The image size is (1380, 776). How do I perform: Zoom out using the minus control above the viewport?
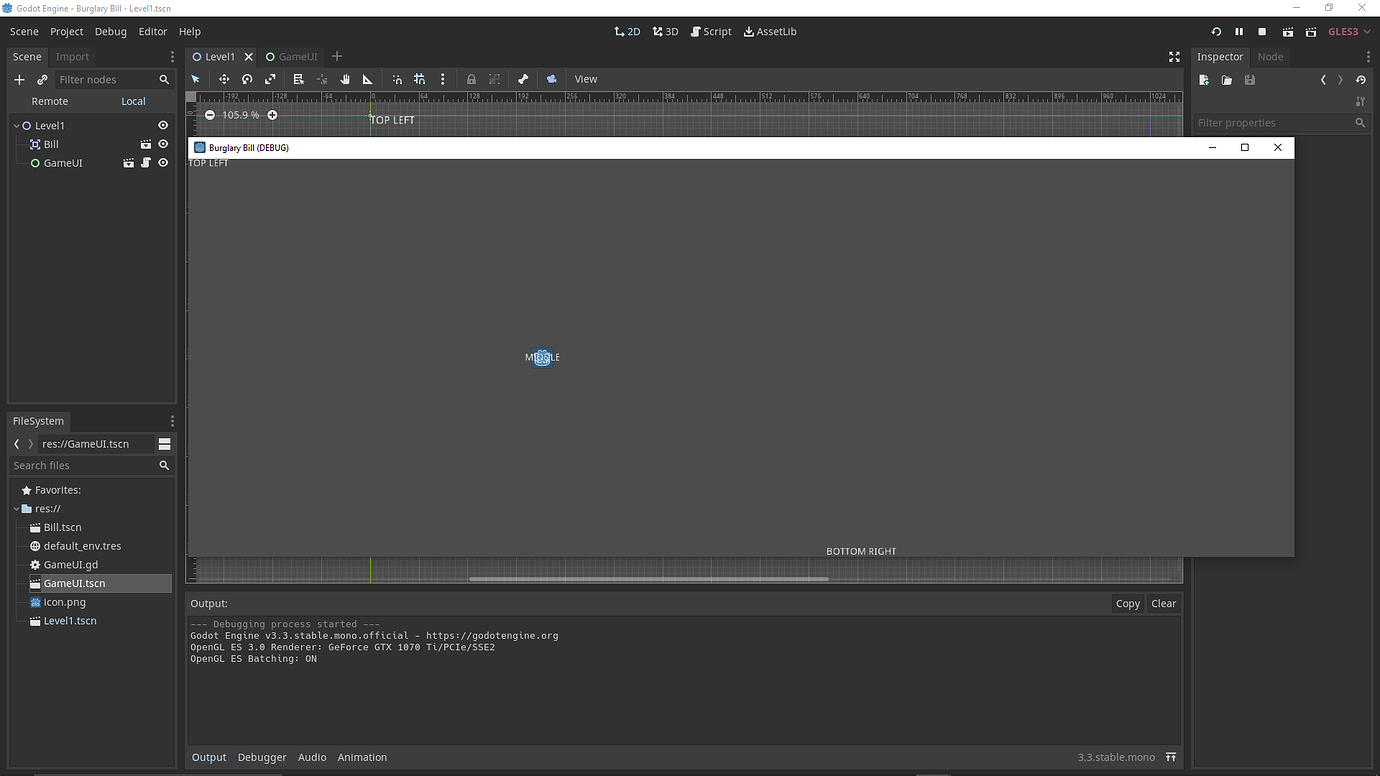[x=209, y=115]
